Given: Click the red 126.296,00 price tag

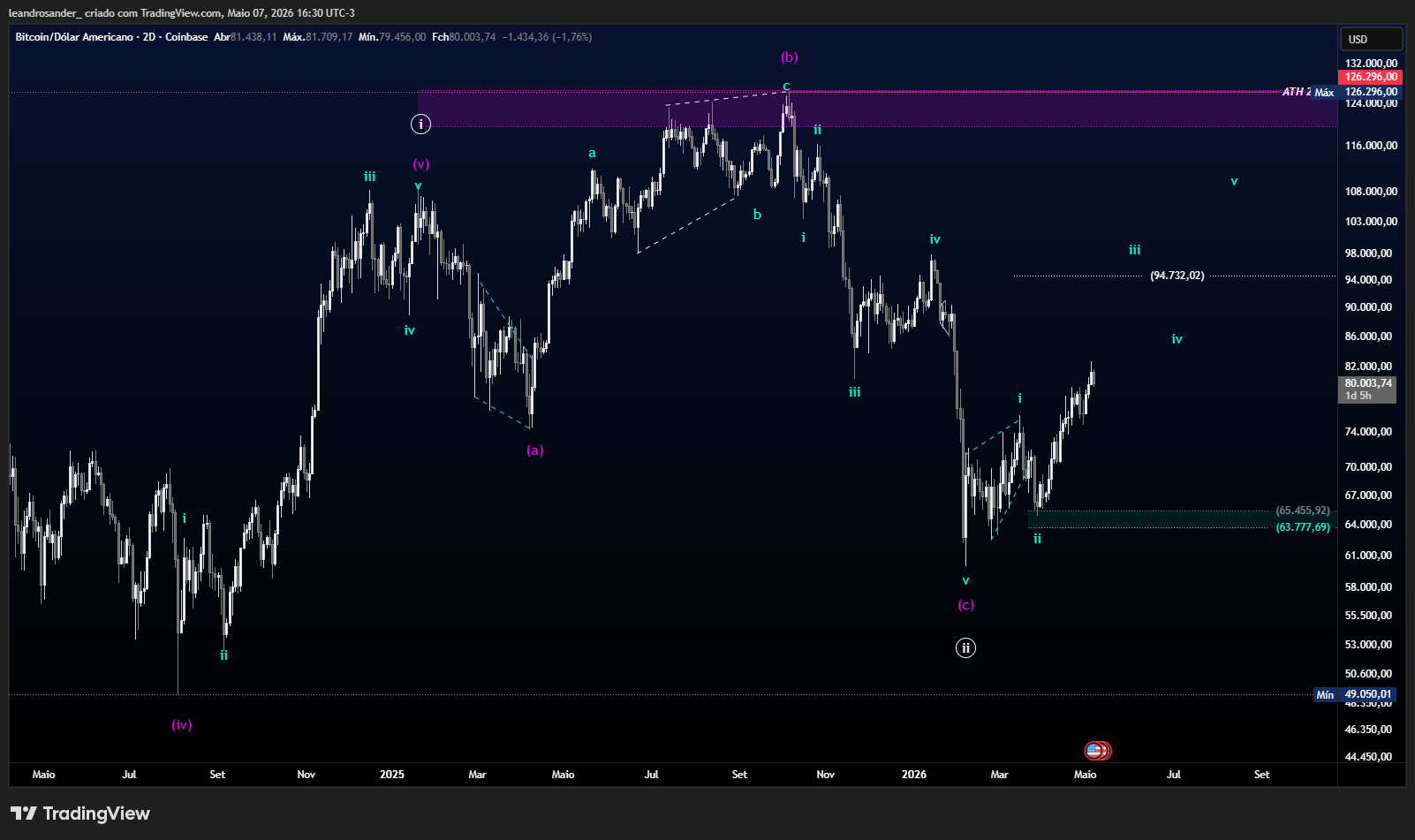Looking at the screenshot, I should 1370,77.
